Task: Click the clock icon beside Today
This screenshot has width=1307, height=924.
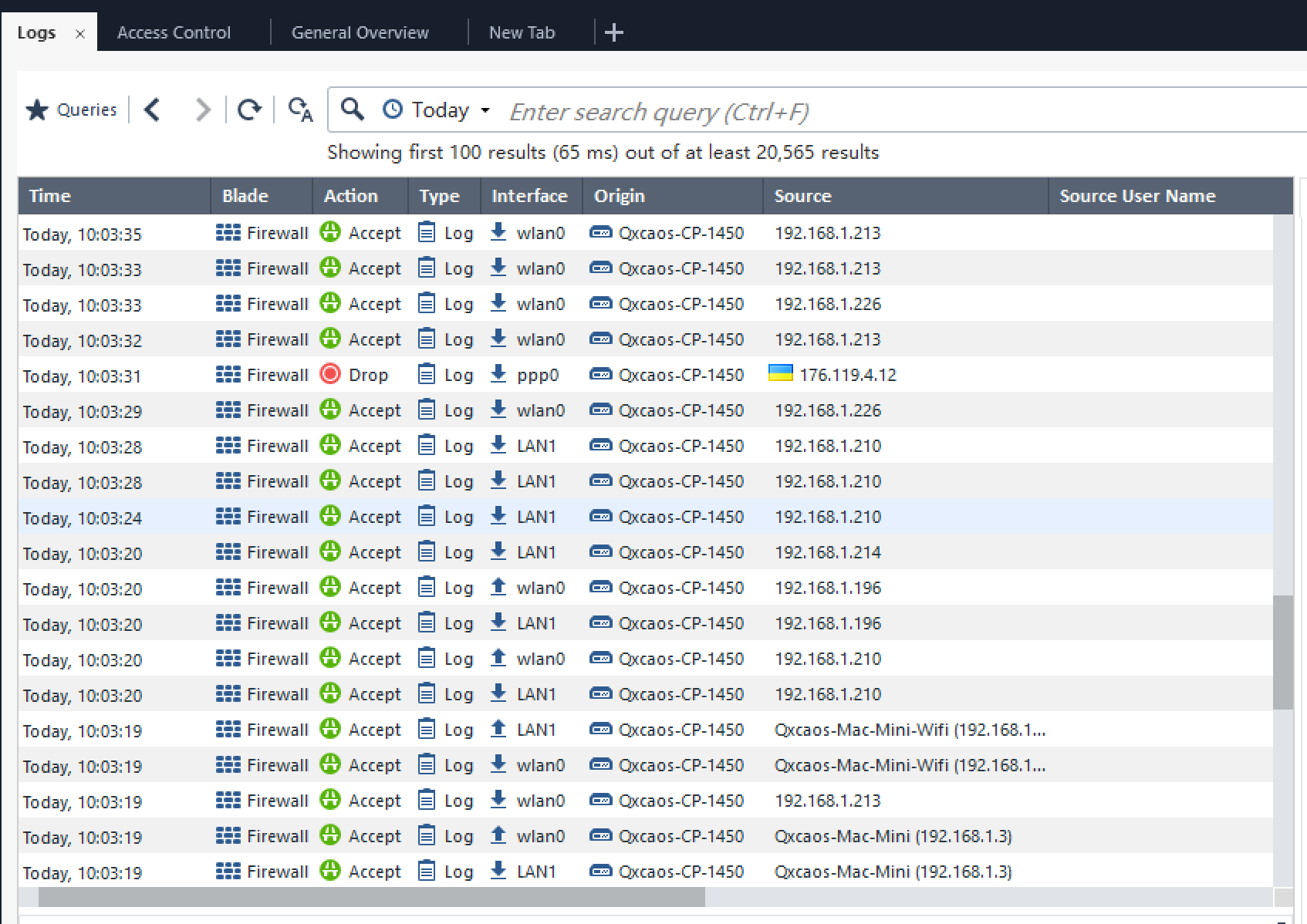Action: coord(393,110)
